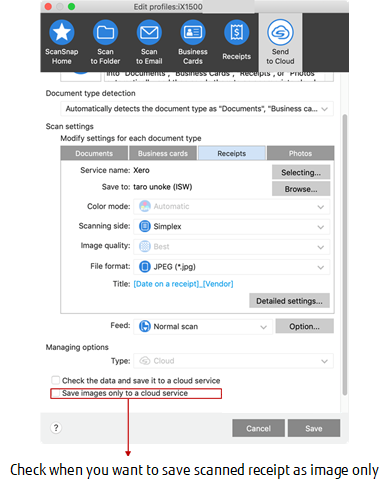This screenshot has height=488, width=389.
Task: Select the Send to Cloud profile icon
Action: pos(280,32)
